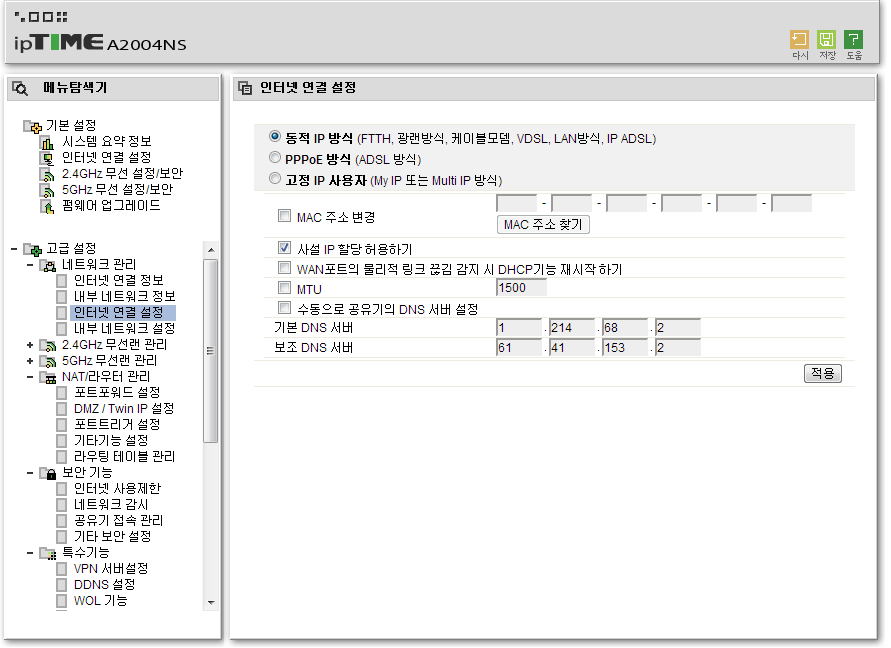Expand the 2.4GHz 무선랜 관리 node
Image resolution: width=891 pixels, height=648 pixels.
[x=30, y=344]
